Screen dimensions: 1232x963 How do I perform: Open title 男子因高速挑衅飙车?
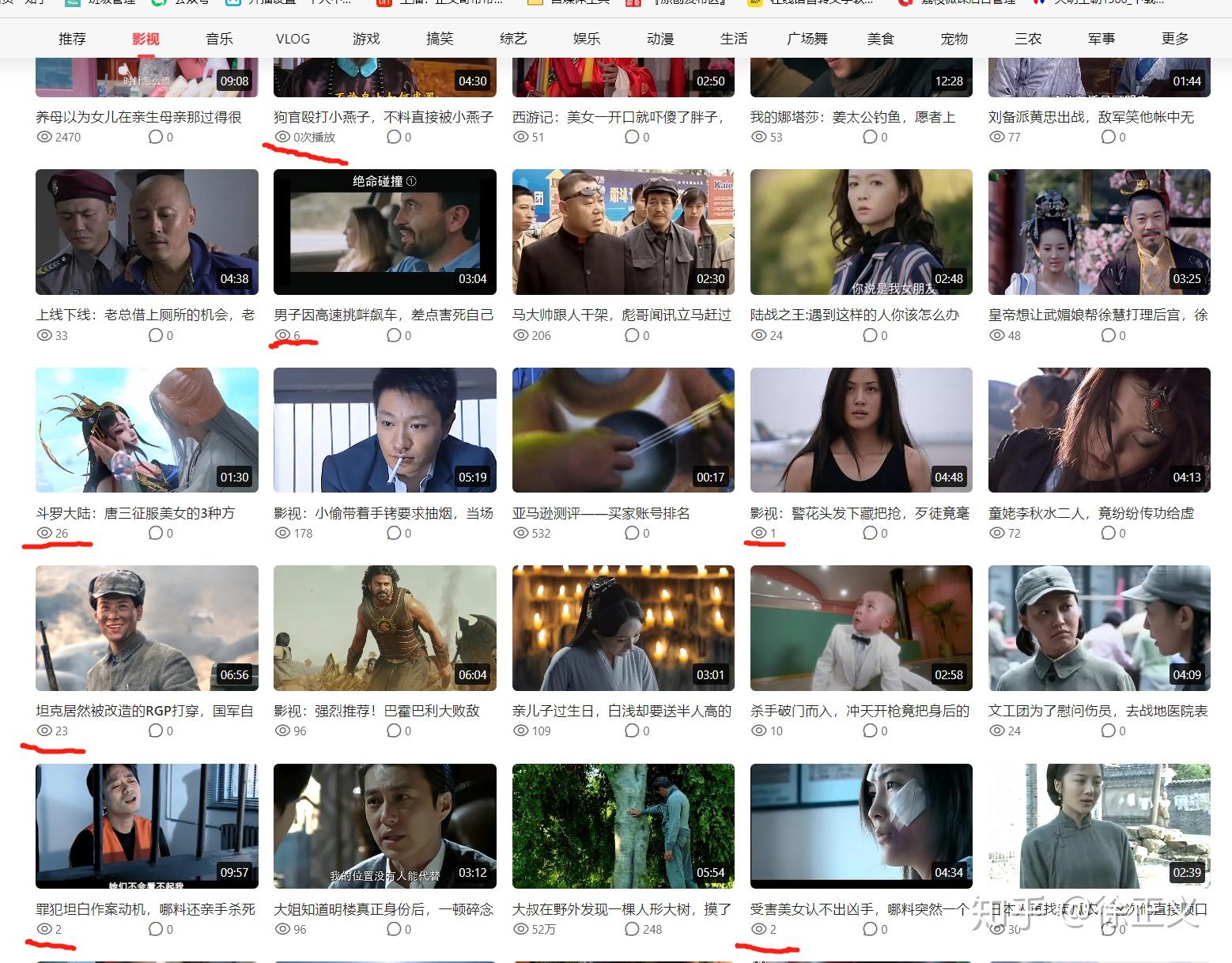[384, 315]
